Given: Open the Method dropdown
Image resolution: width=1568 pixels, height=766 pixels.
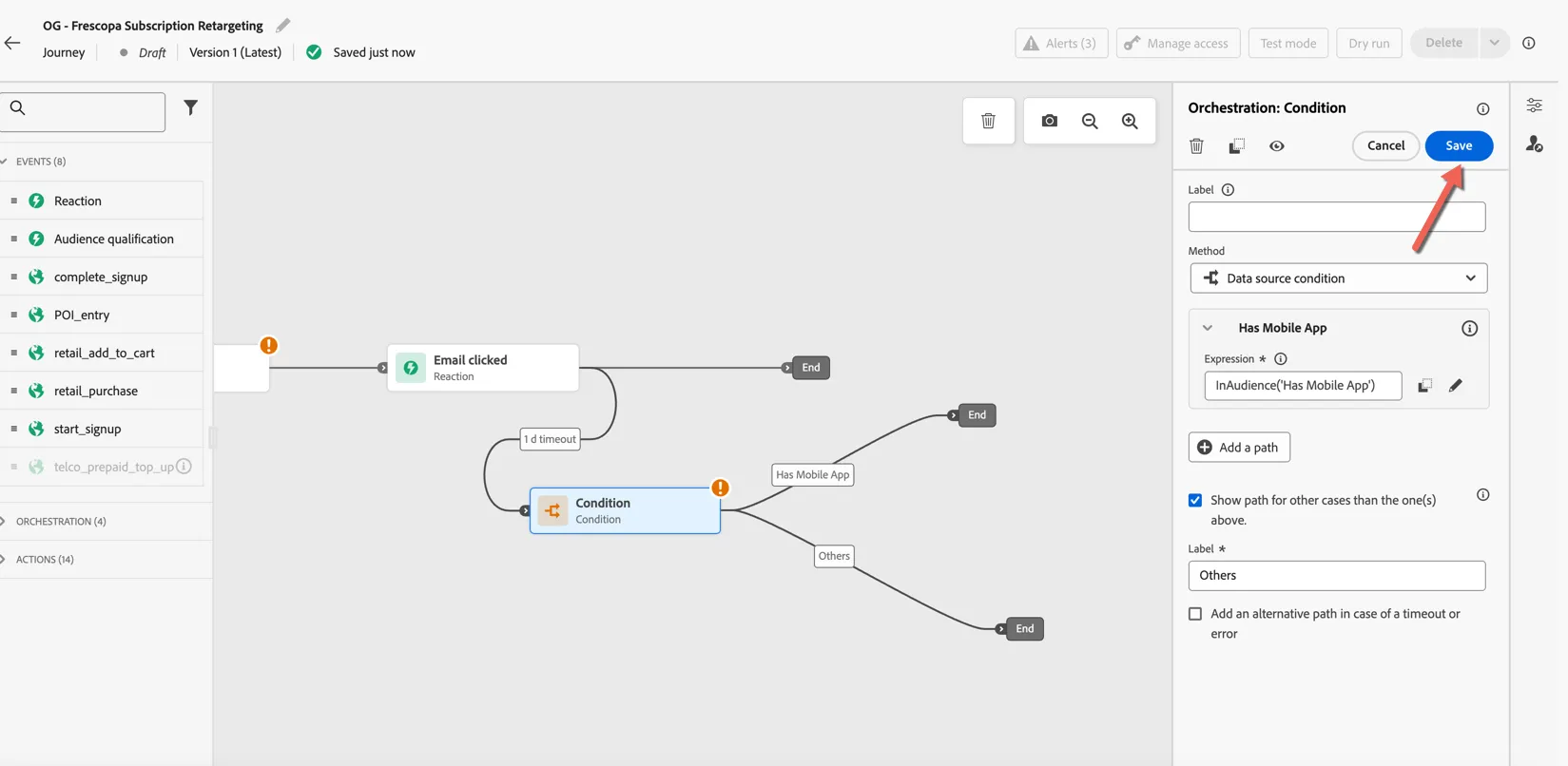Looking at the screenshot, I should 1338,278.
